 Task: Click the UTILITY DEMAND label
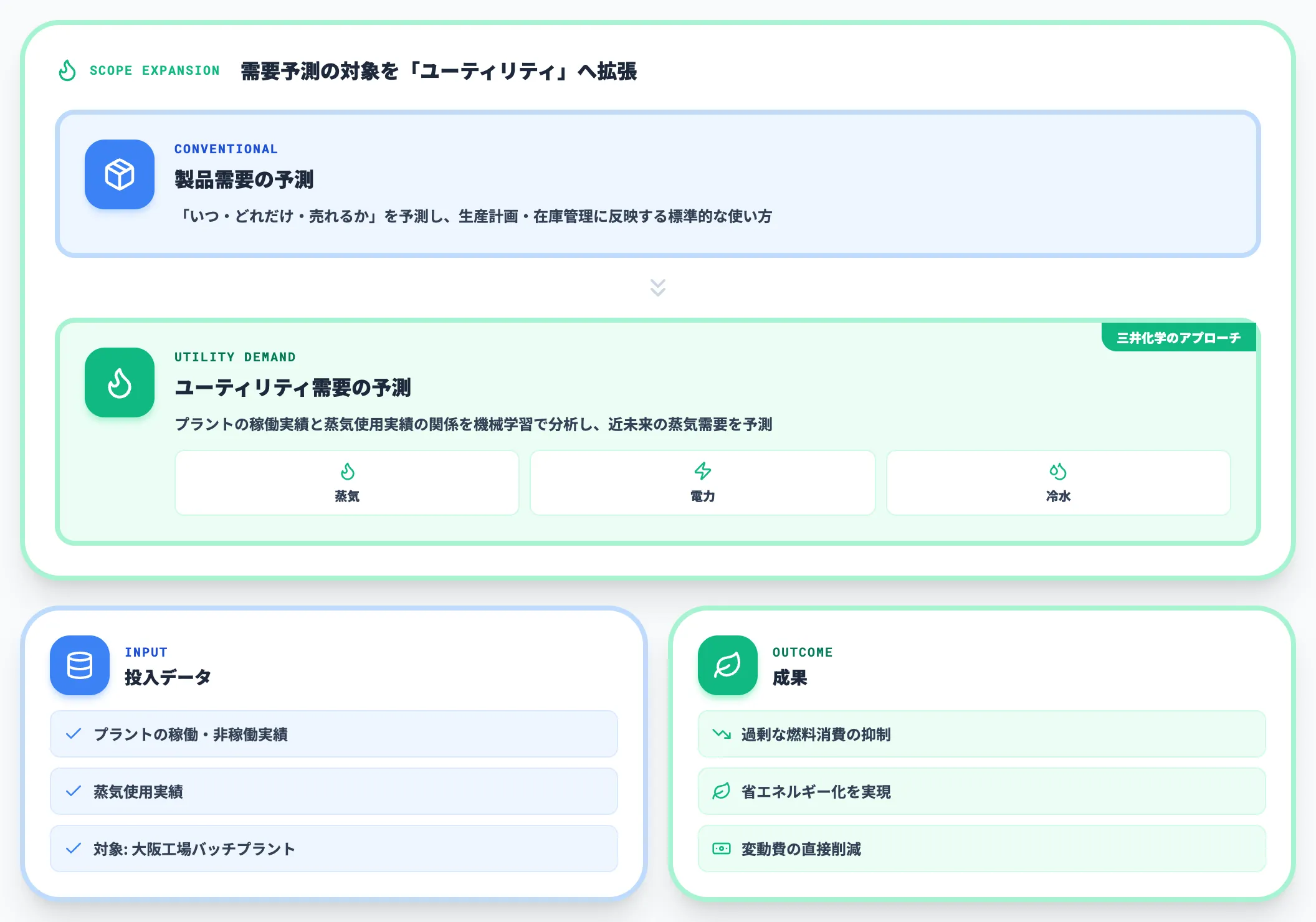tap(235, 357)
